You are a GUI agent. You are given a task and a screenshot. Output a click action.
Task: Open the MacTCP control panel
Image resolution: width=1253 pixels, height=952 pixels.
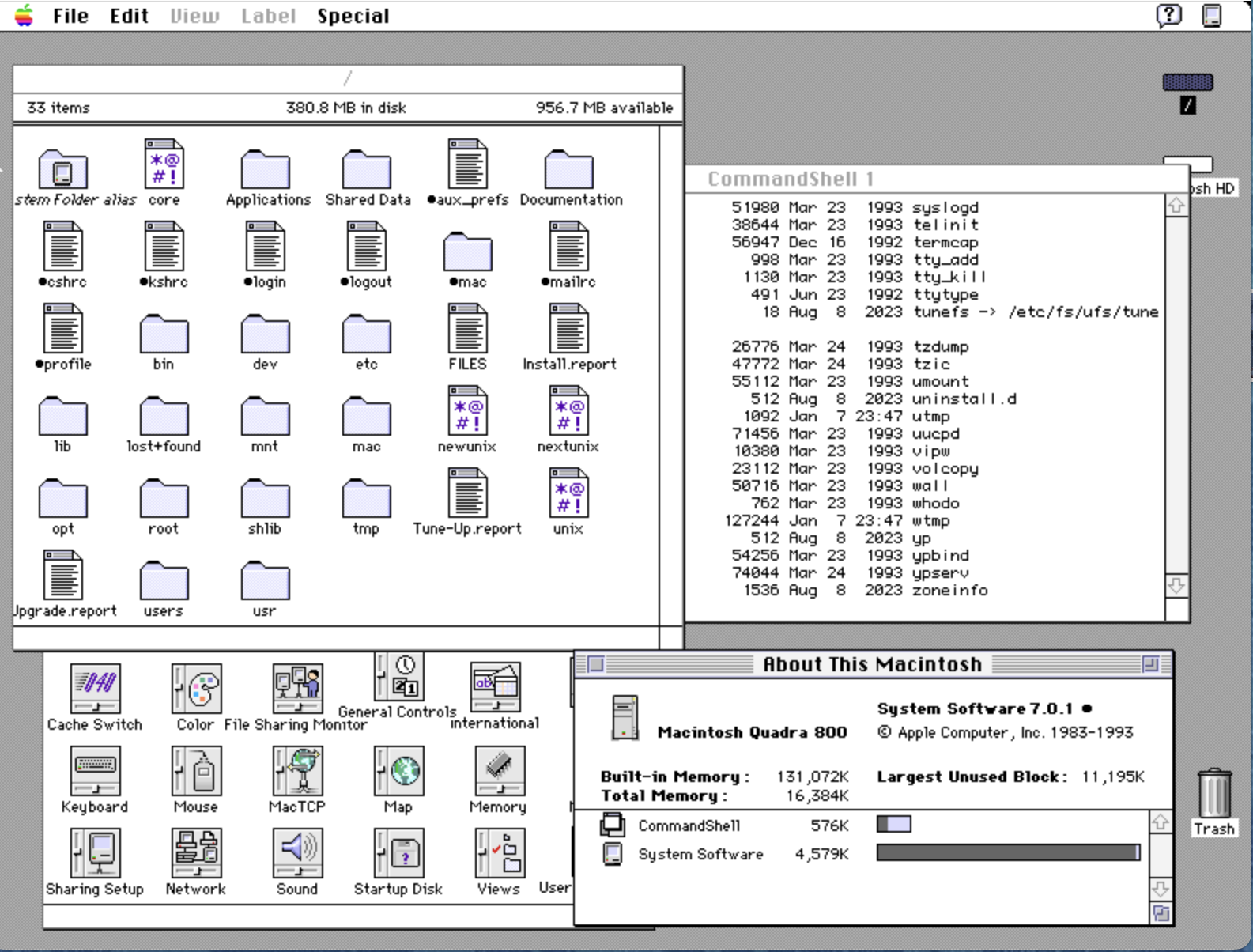pos(297,771)
